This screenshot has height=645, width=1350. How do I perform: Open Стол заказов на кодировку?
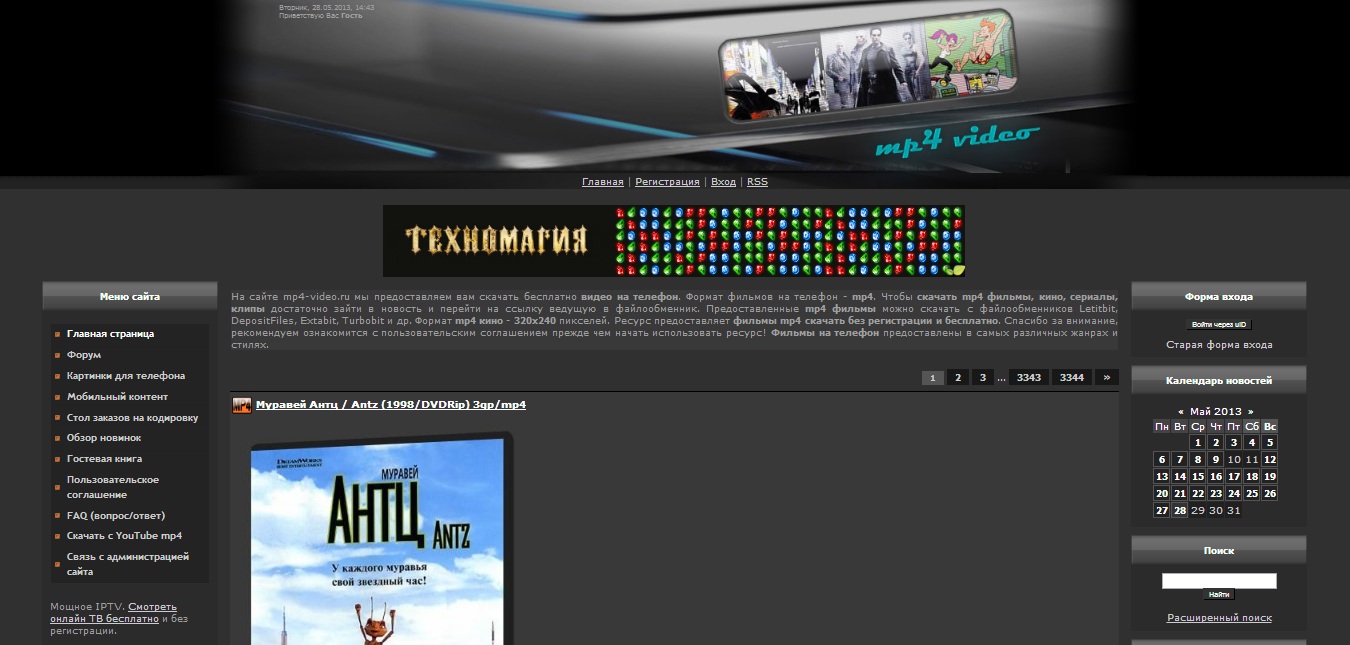pyautogui.click(x=133, y=418)
